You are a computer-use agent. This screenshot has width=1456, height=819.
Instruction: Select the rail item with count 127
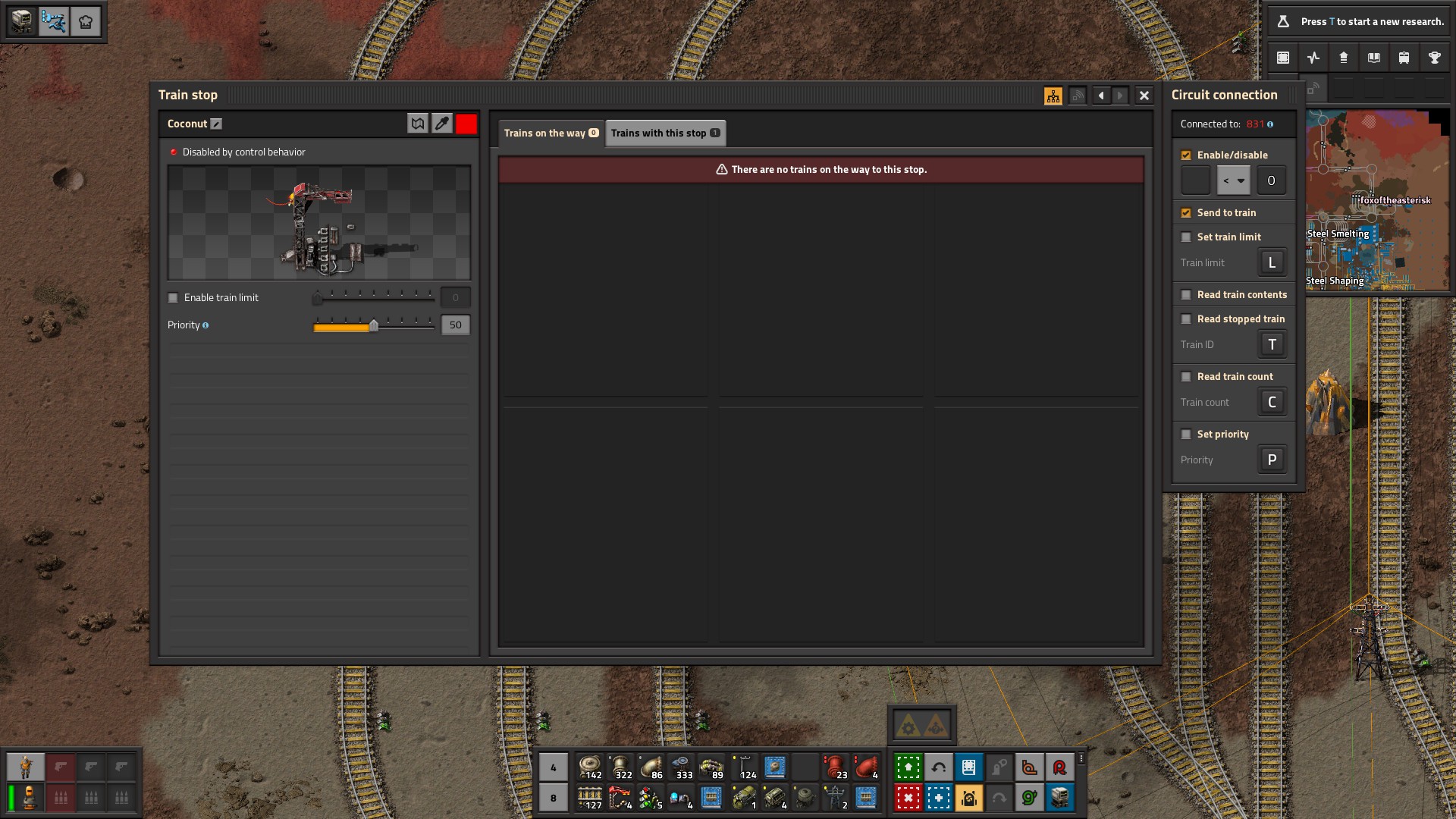point(590,798)
